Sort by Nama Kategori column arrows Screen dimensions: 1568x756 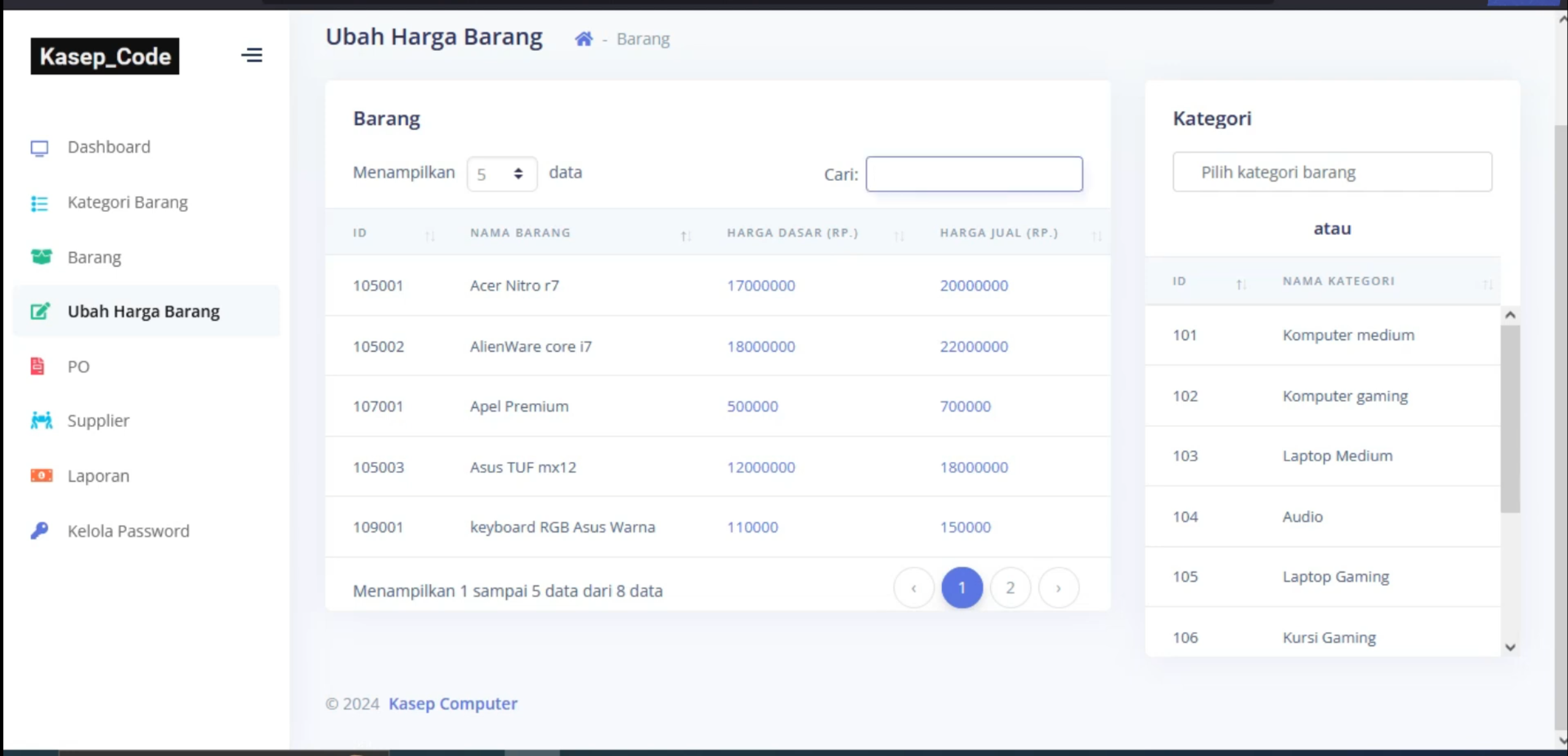tap(1487, 284)
